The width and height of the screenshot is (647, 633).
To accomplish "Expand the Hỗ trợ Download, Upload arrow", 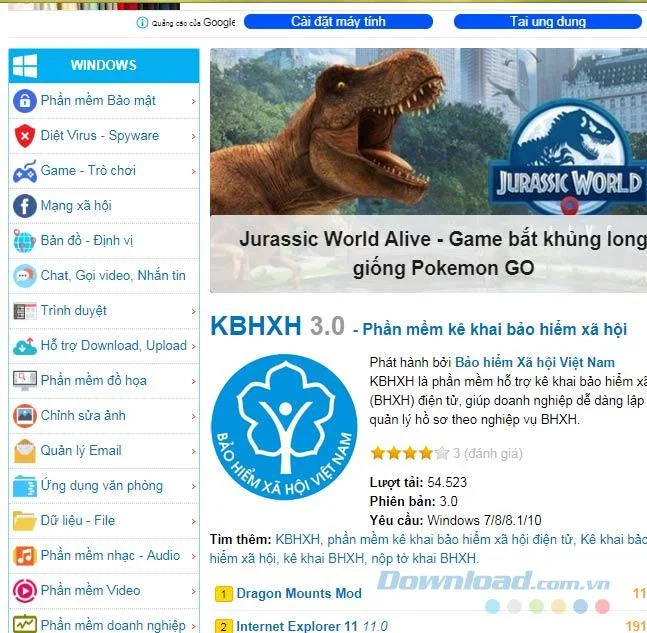I will pos(194,346).
